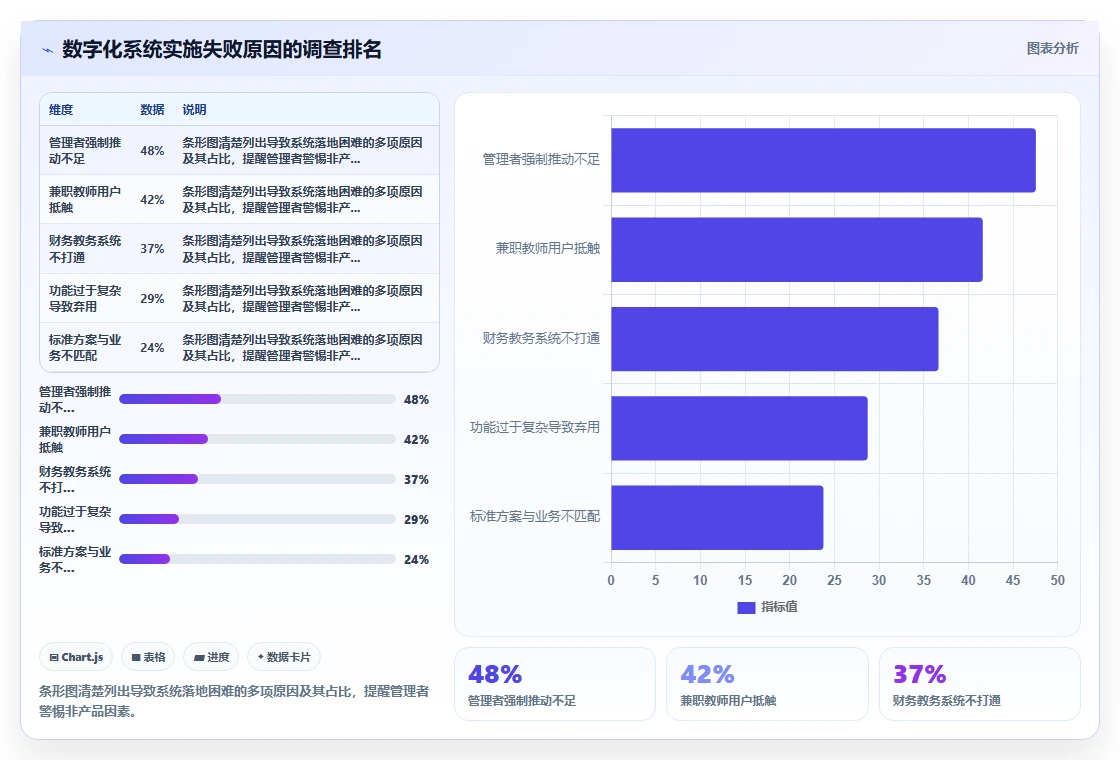Click the 29% value in the table

(152, 299)
